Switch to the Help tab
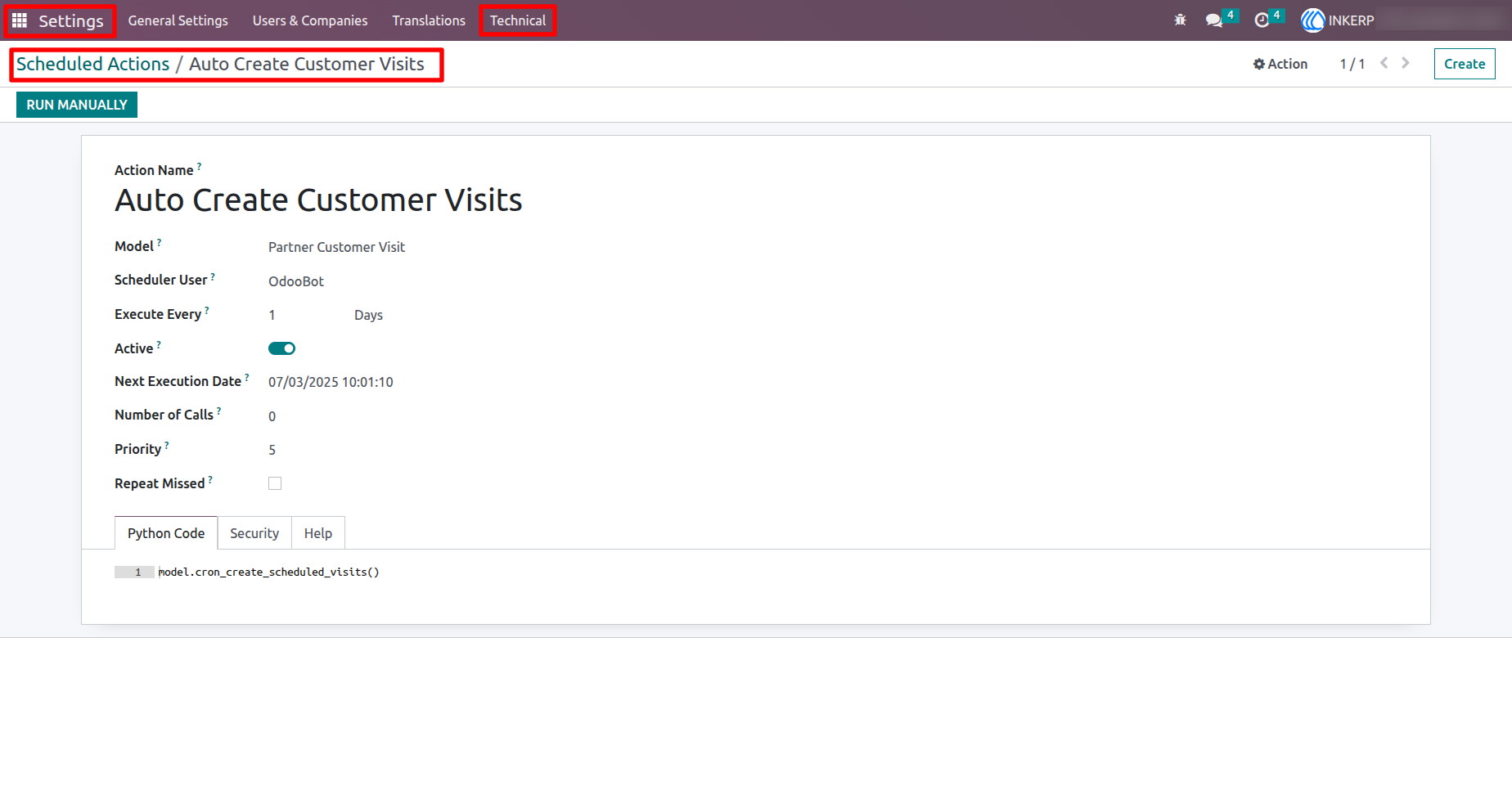 coord(318,533)
